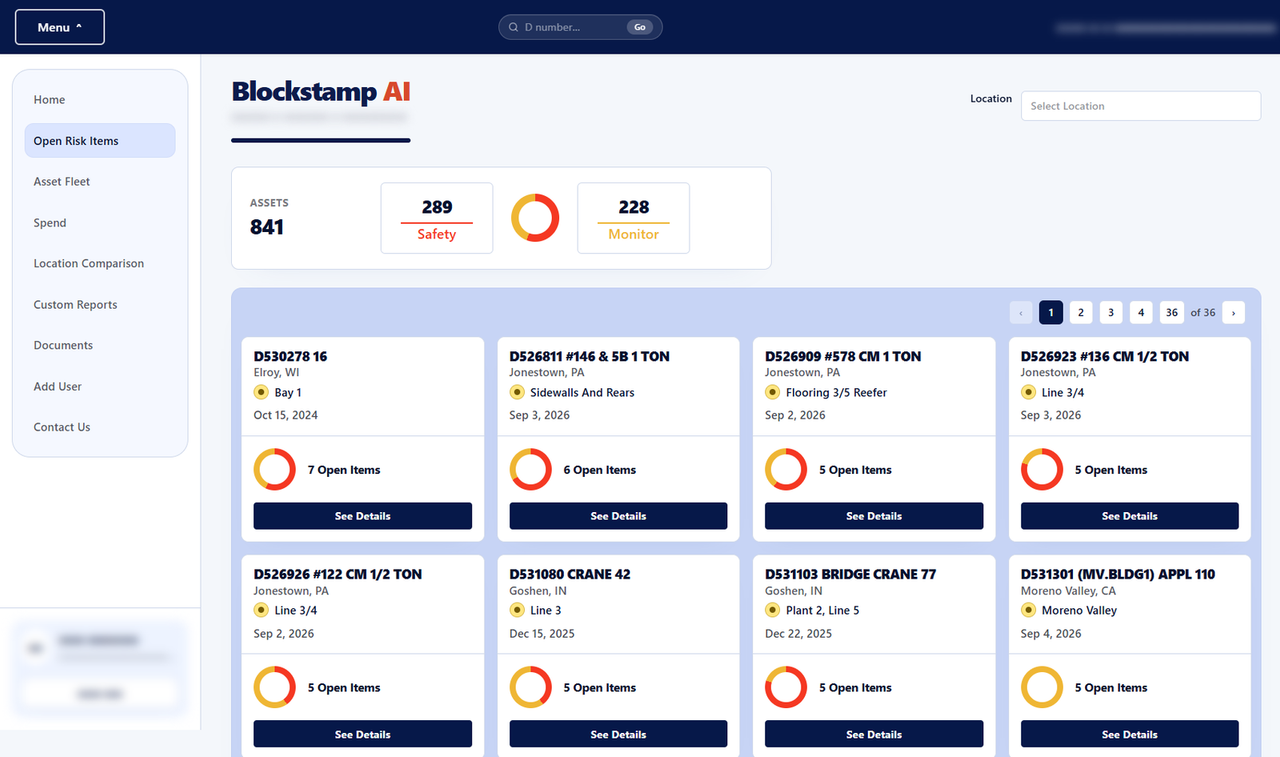Open Custom Reports in sidebar
The height and width of the screenshot is (757, 1280).
click(x=100, y=305)
